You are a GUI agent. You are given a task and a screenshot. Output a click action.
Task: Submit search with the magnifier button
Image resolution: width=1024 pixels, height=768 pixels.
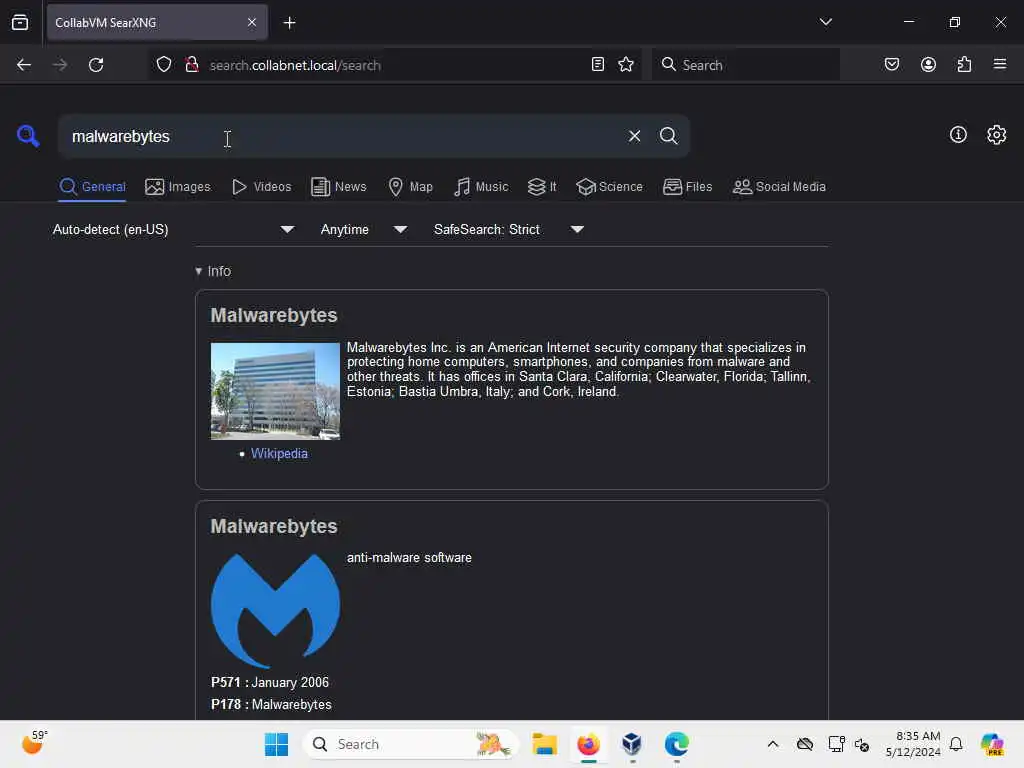(x=668, y=136)
